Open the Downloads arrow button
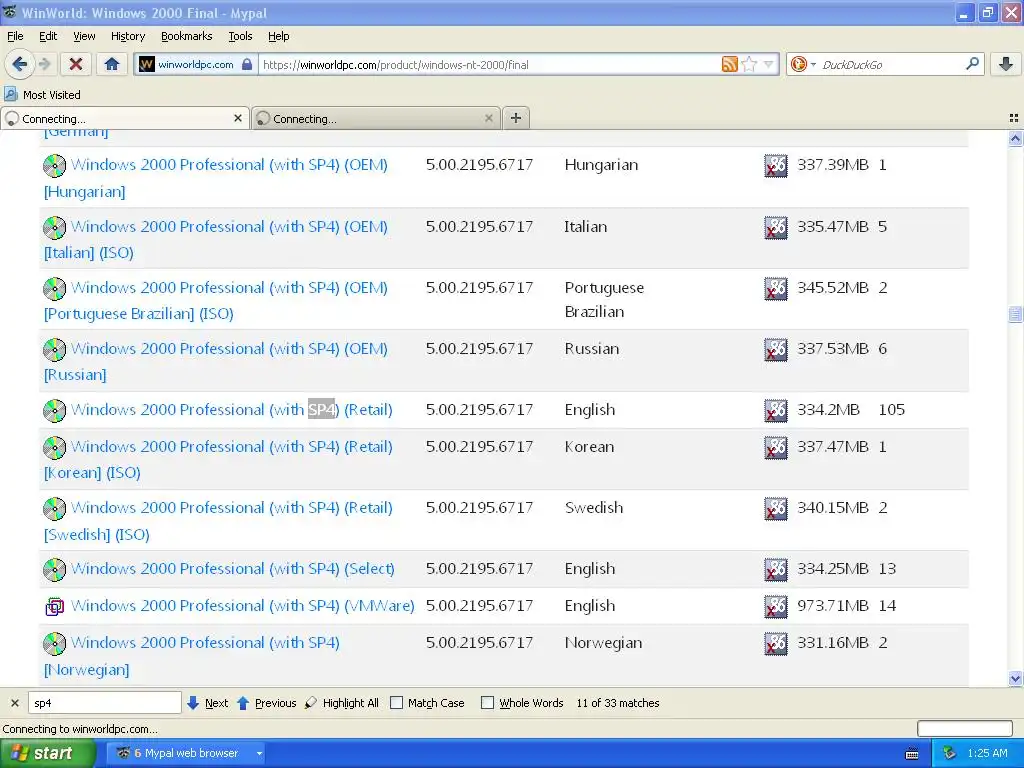1024x768 pixels. 1006,64
